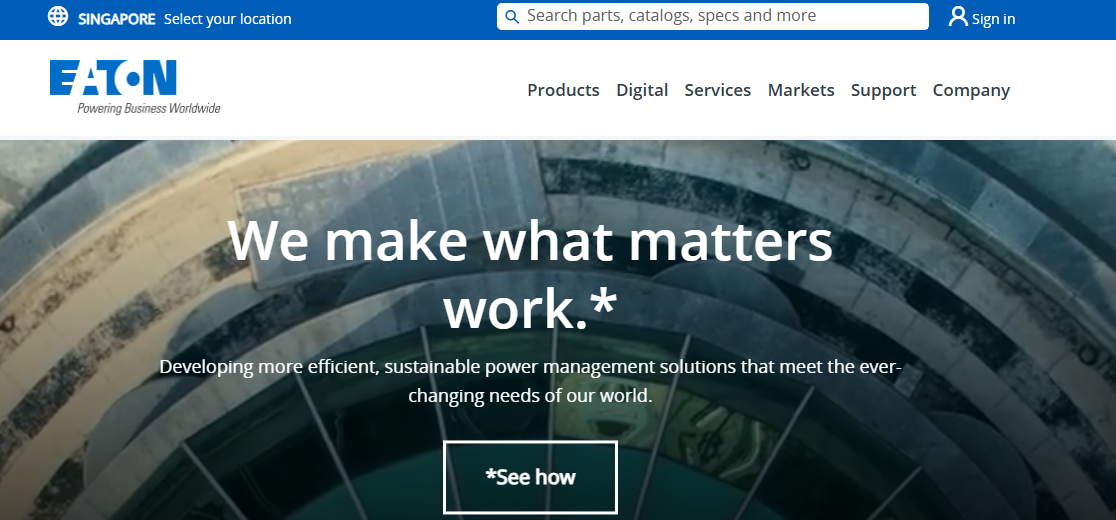
Task: Click the magnifier search icon
Action: (512, 17)
